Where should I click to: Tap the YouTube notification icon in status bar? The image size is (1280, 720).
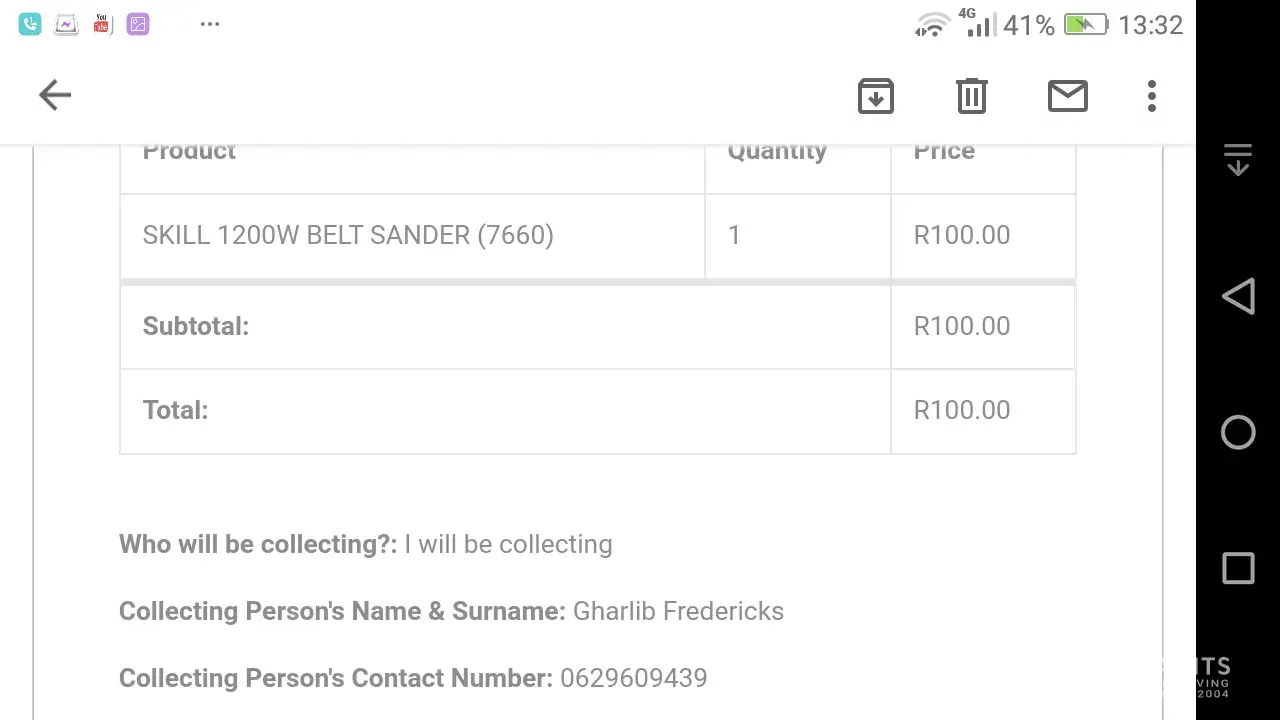[102, 24]
